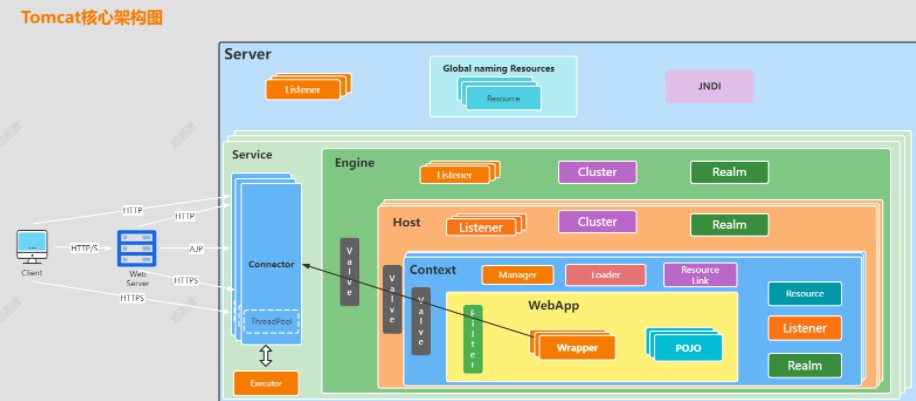Screen dimensions: 916x401
Task: Click the Global naming Resources title
Action: coord(498,68)
